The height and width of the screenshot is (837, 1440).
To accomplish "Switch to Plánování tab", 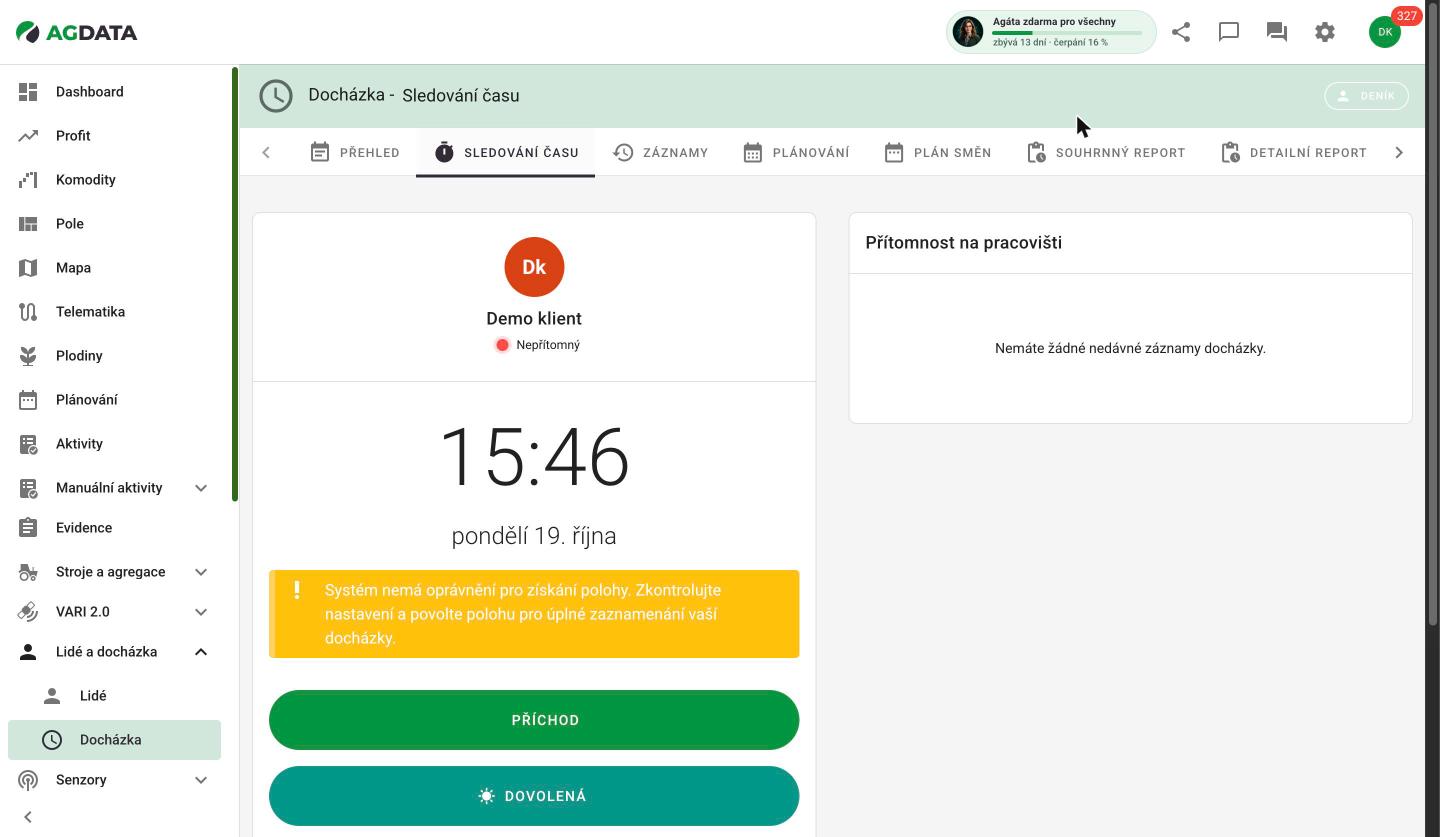I will tap(796, 153).
